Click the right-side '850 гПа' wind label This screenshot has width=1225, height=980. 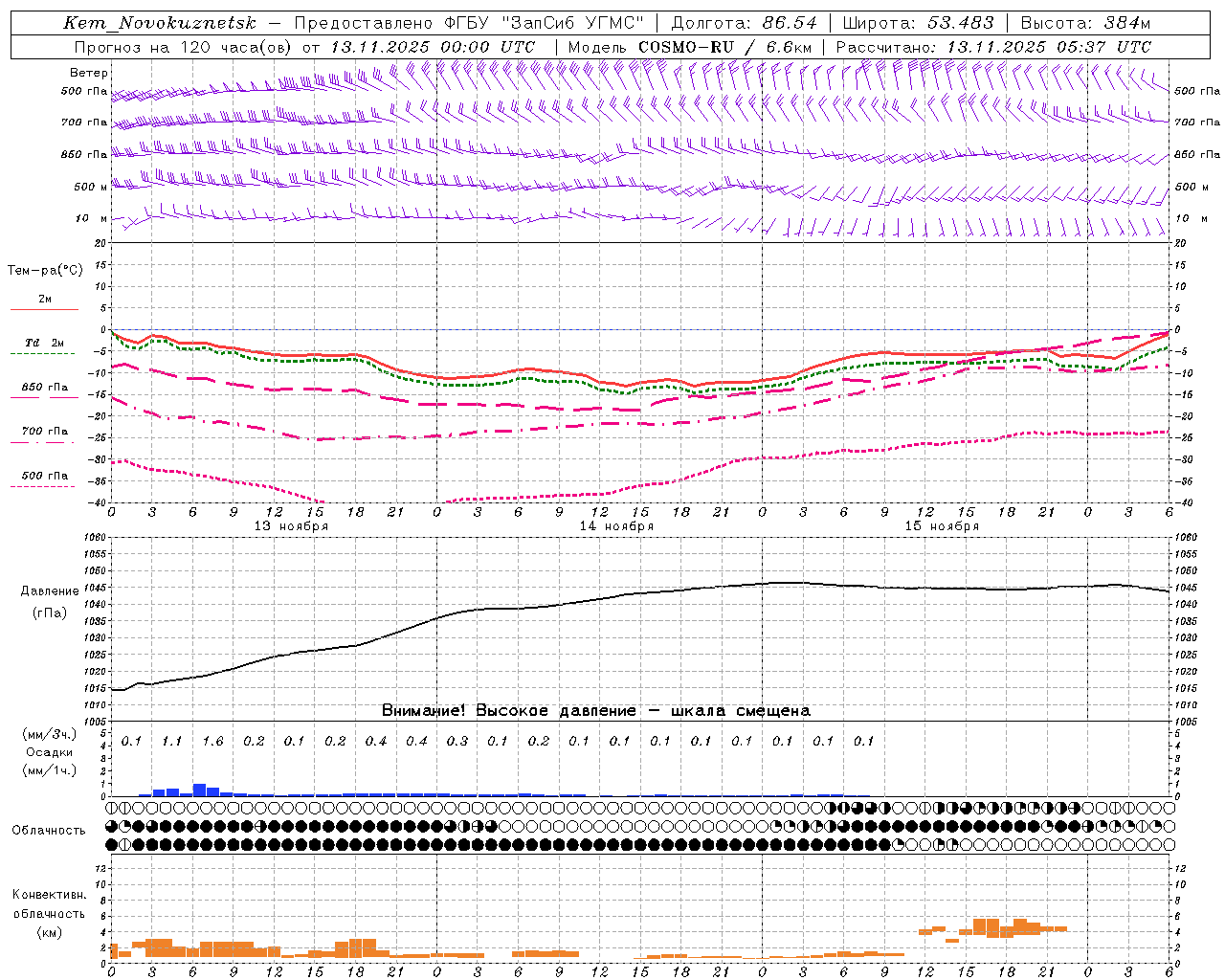(x=1197, y=154)
